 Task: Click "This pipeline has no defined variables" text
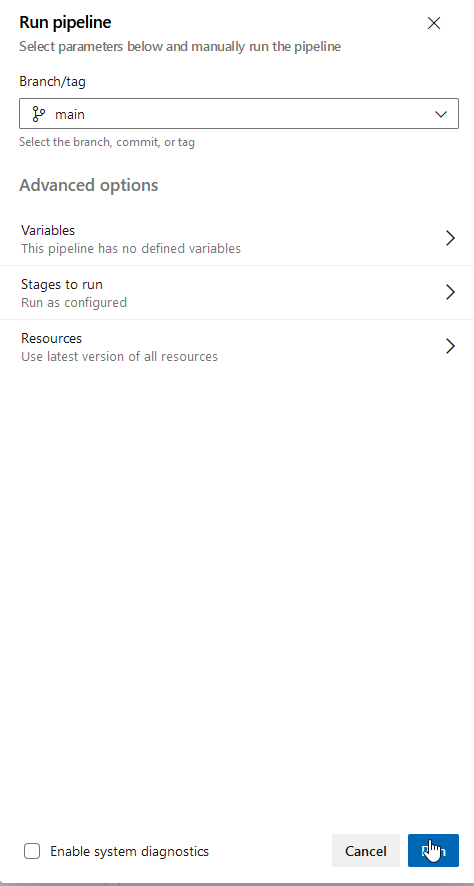[131, 249]
